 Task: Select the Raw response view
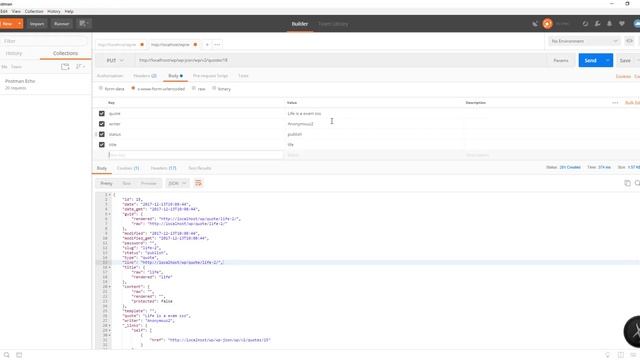[127, 183]
